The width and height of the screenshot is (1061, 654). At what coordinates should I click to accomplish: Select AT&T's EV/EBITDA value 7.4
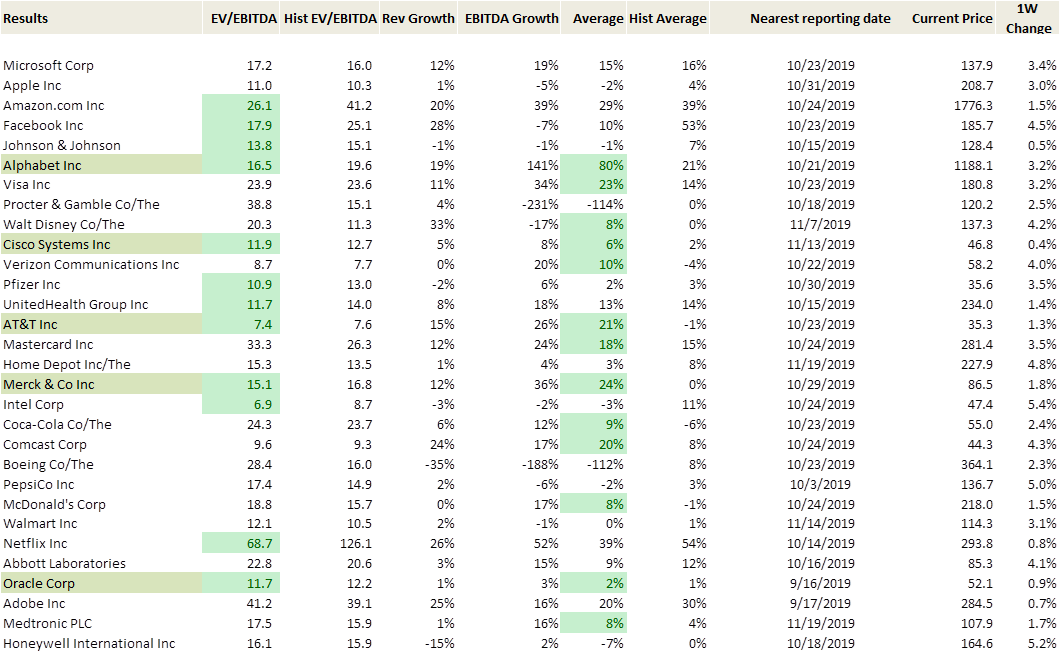tap(241, 324)
